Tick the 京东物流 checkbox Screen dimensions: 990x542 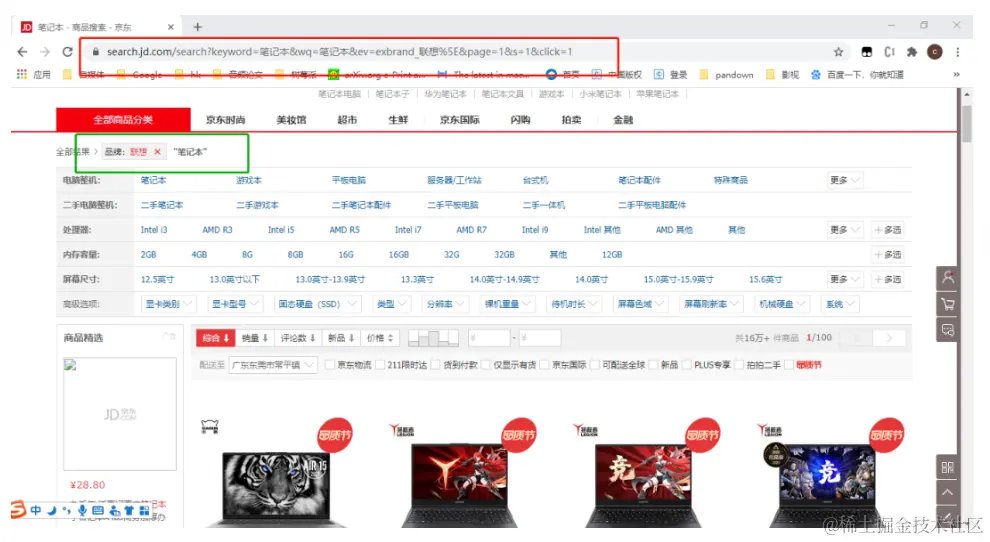click(330, 365)
